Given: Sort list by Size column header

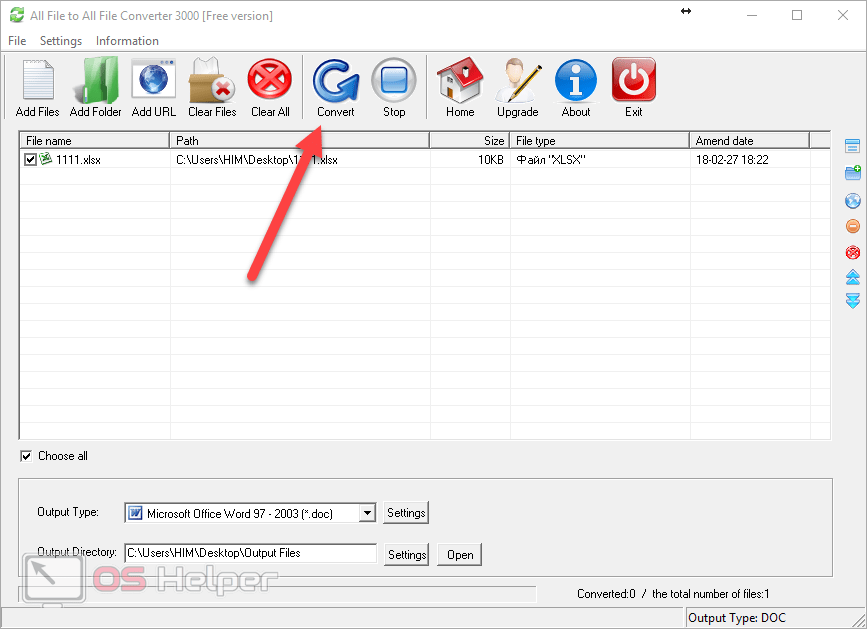Looking at the screenshot, I should pos(469,141).
